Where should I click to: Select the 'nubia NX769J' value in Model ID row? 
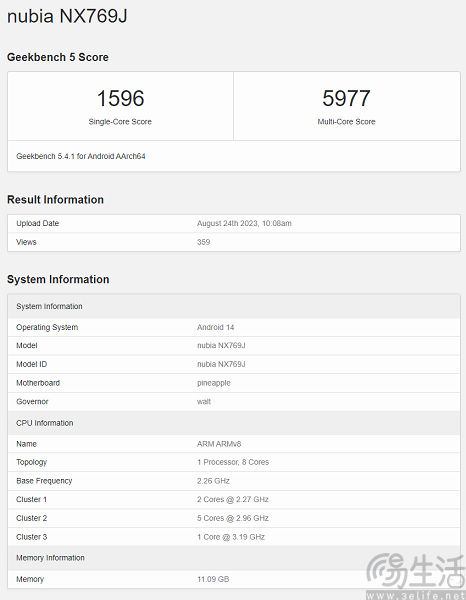click(221, 364)
